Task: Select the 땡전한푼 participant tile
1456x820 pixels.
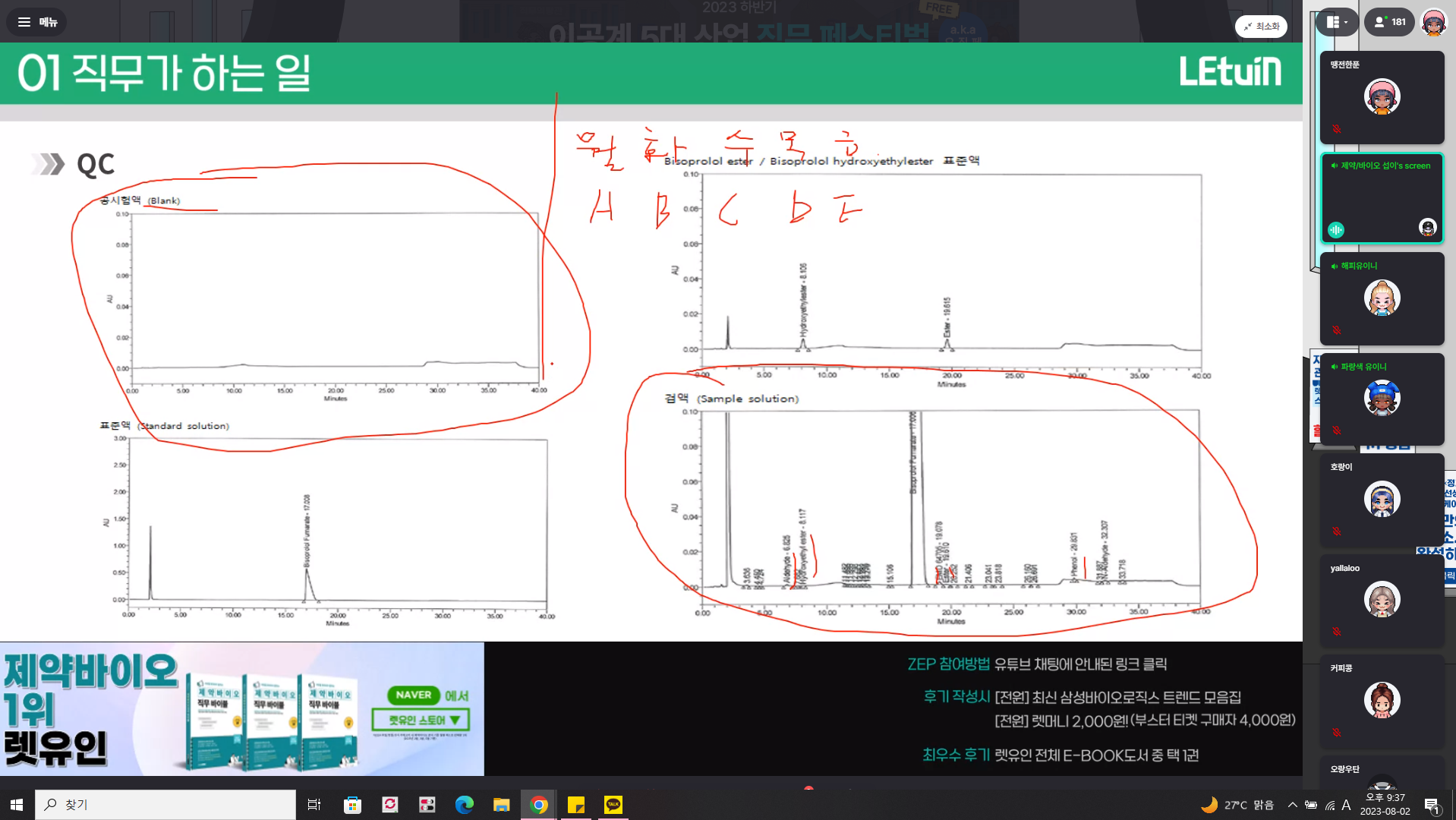Action: coord(1382,97)
